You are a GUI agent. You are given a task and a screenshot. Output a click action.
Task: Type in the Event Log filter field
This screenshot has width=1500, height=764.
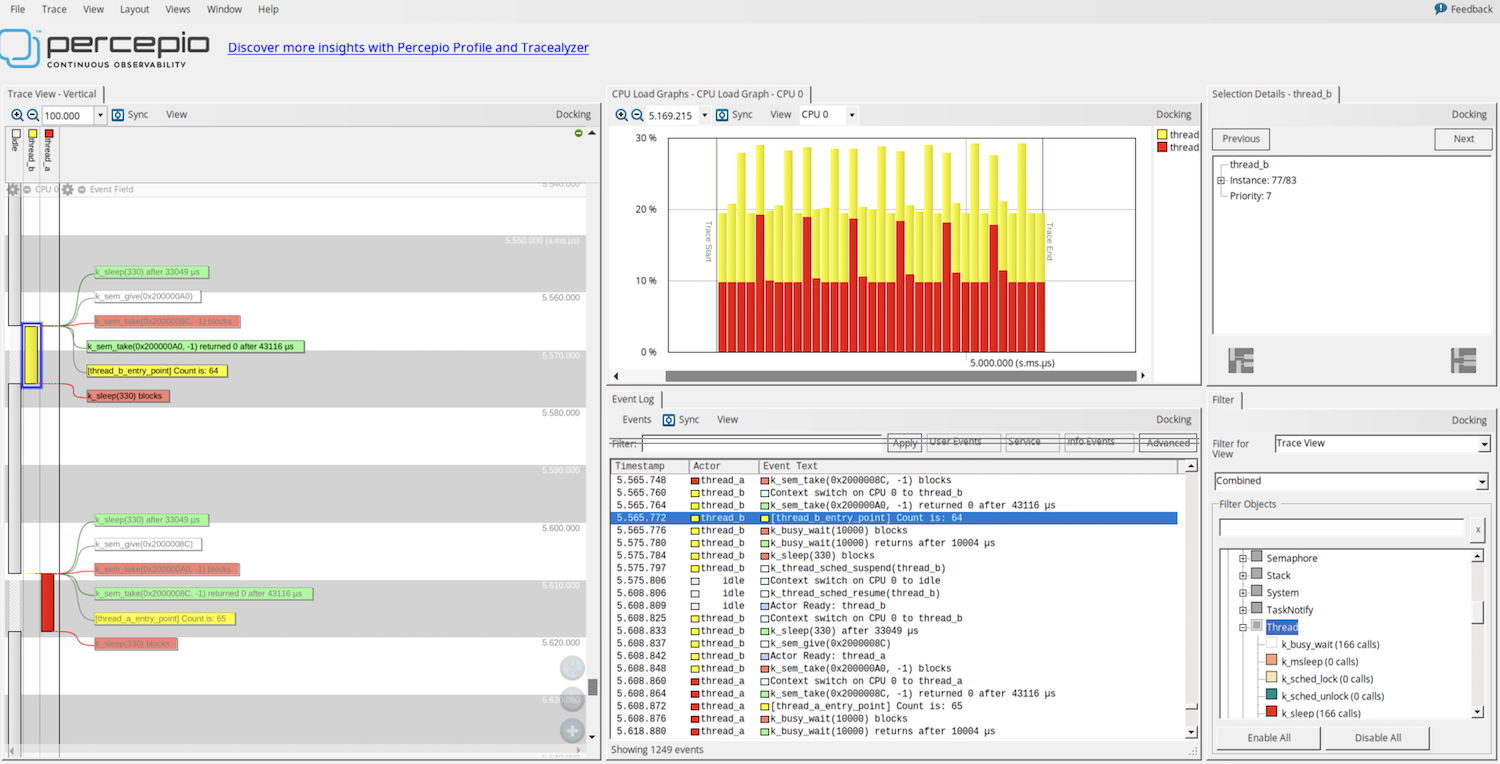click(x=760, y=443)
